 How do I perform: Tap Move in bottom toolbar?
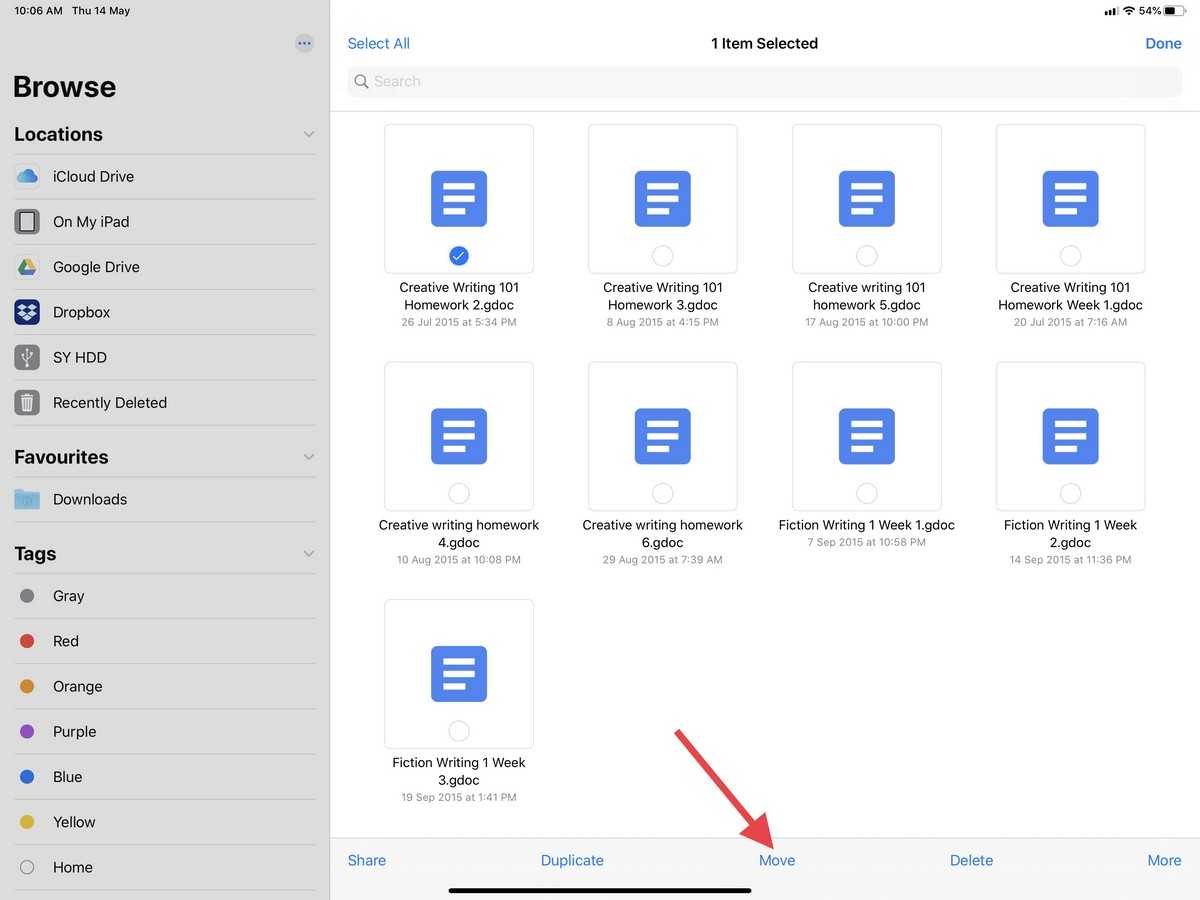777,860
